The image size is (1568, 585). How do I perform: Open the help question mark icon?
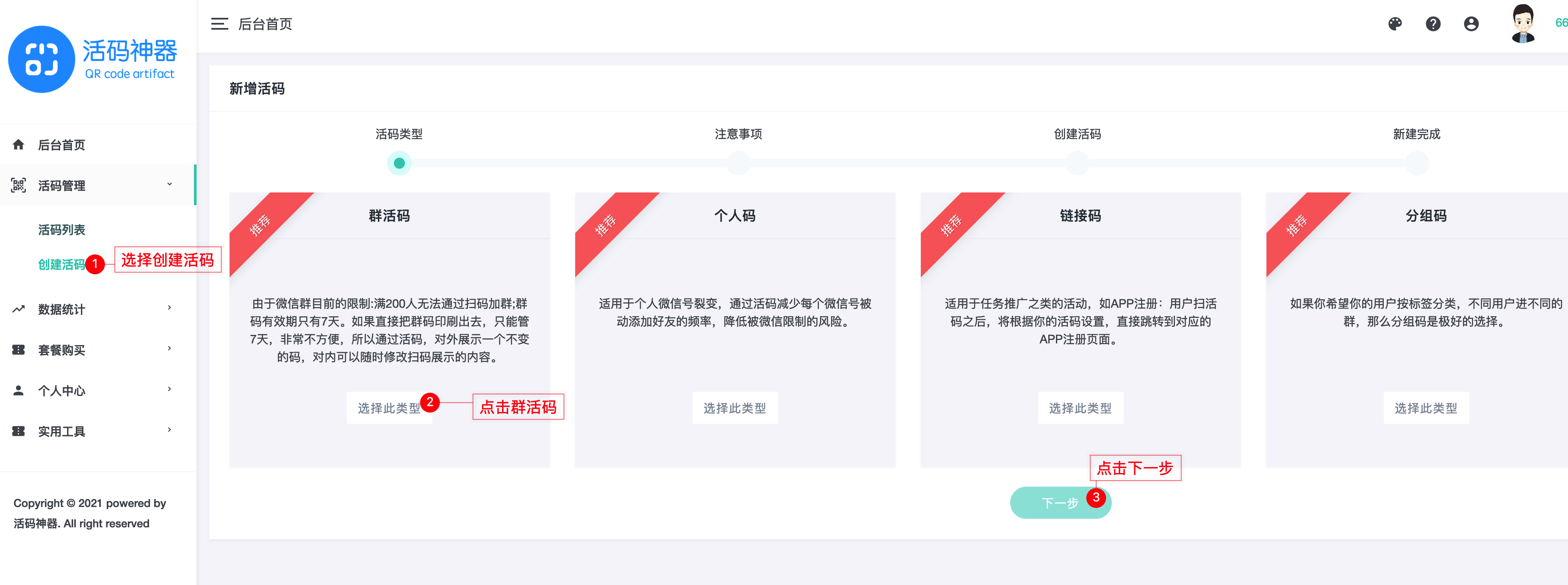coord(1433,24)
